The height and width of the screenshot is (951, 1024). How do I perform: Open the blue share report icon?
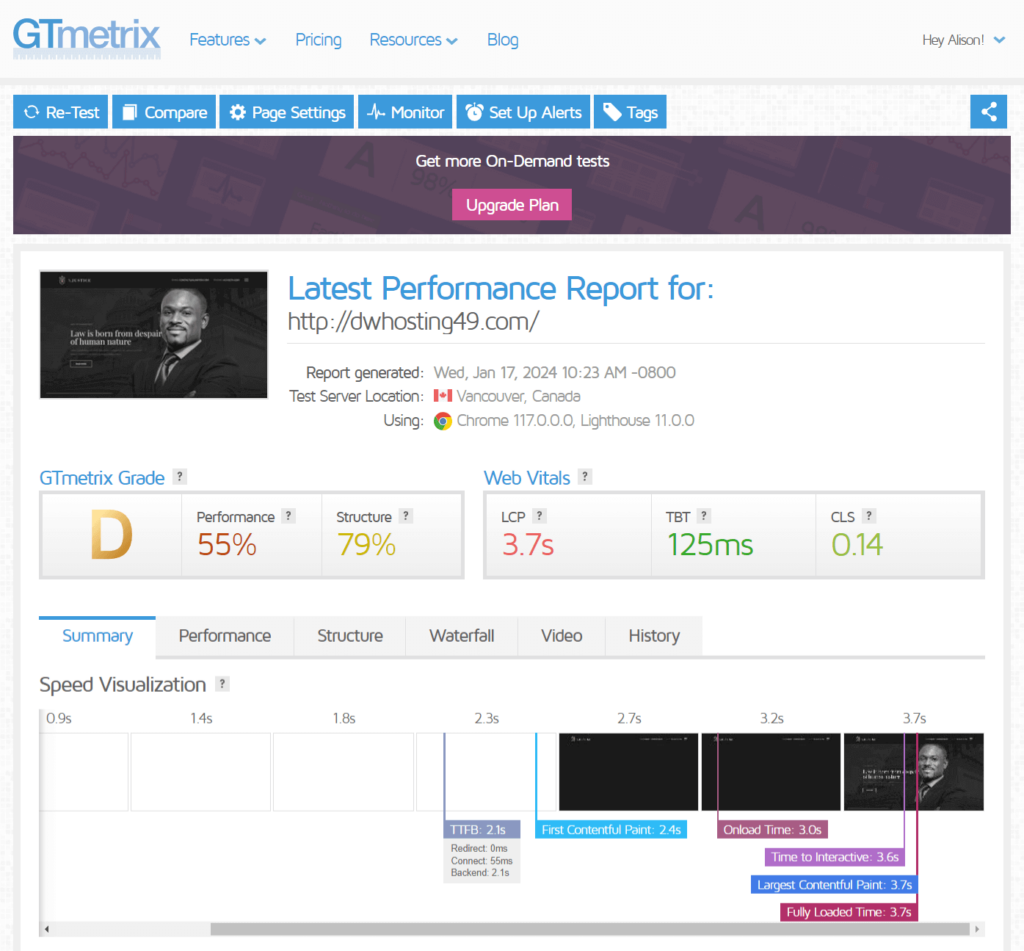[989, 111]
